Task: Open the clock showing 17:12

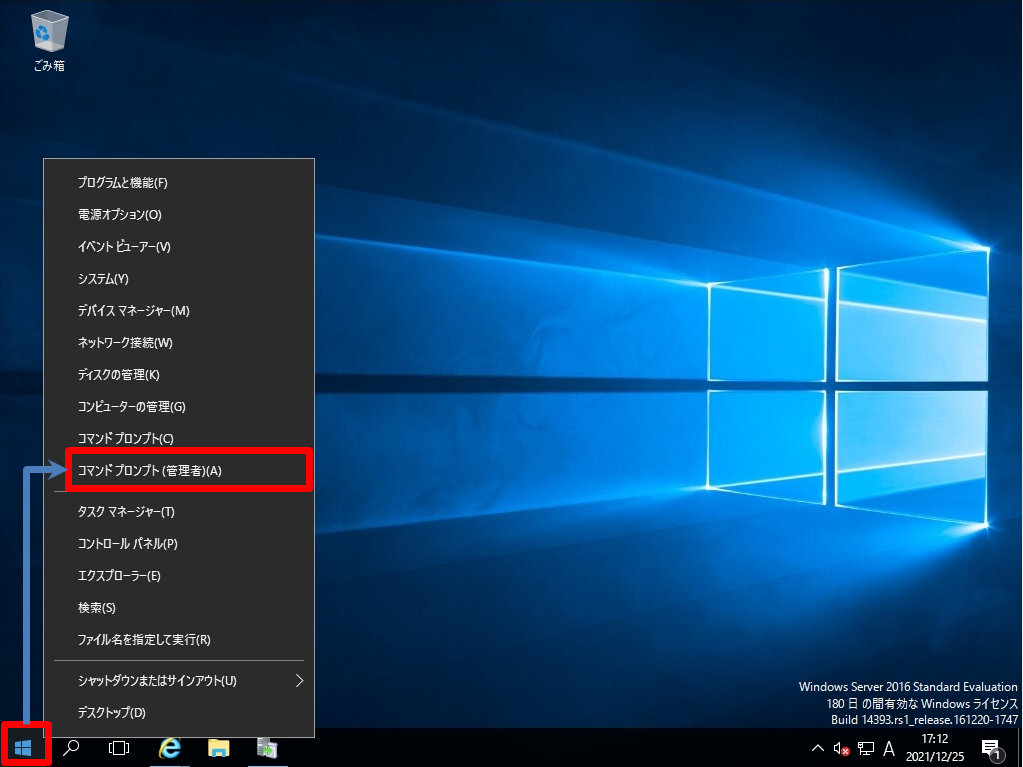Action: [x=935, y=747]
